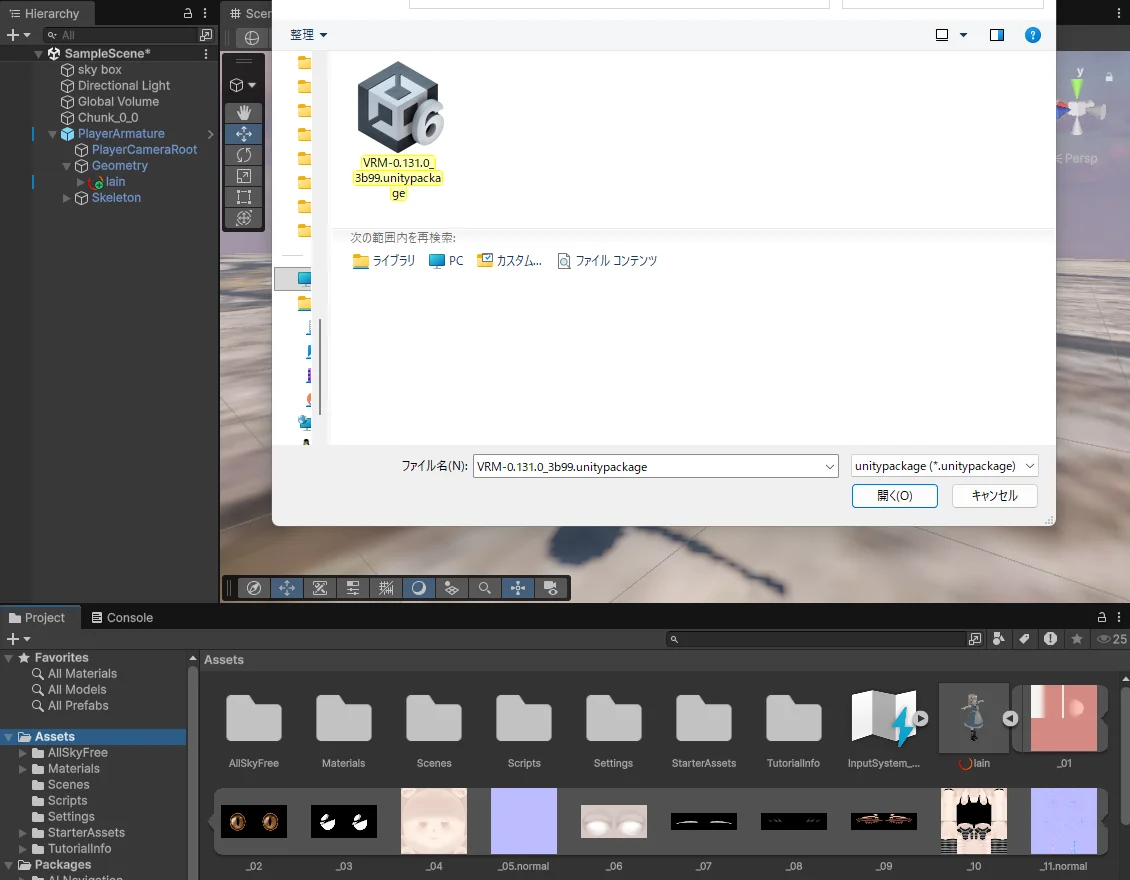Select the VRM-0.131.0_3b99.unitypackage file icon

(x=399, y=107)
